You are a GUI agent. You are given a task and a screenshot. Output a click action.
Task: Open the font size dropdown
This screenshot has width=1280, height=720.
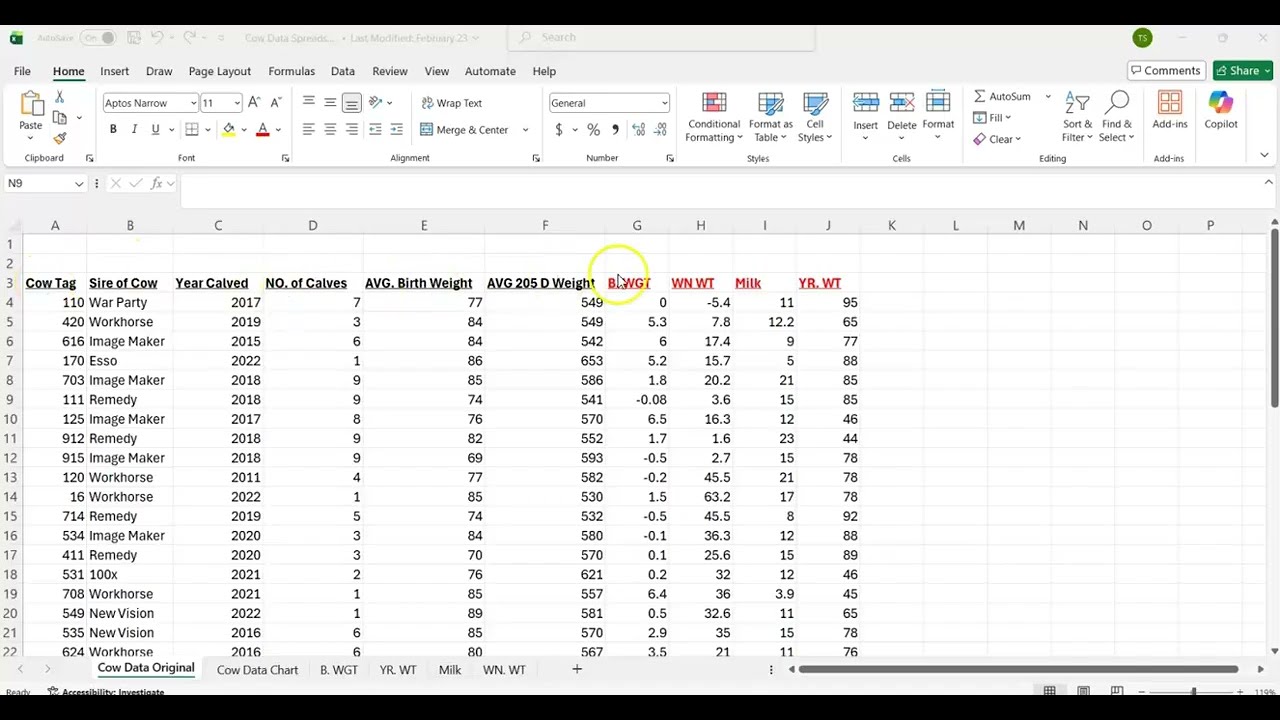(237, 103)
